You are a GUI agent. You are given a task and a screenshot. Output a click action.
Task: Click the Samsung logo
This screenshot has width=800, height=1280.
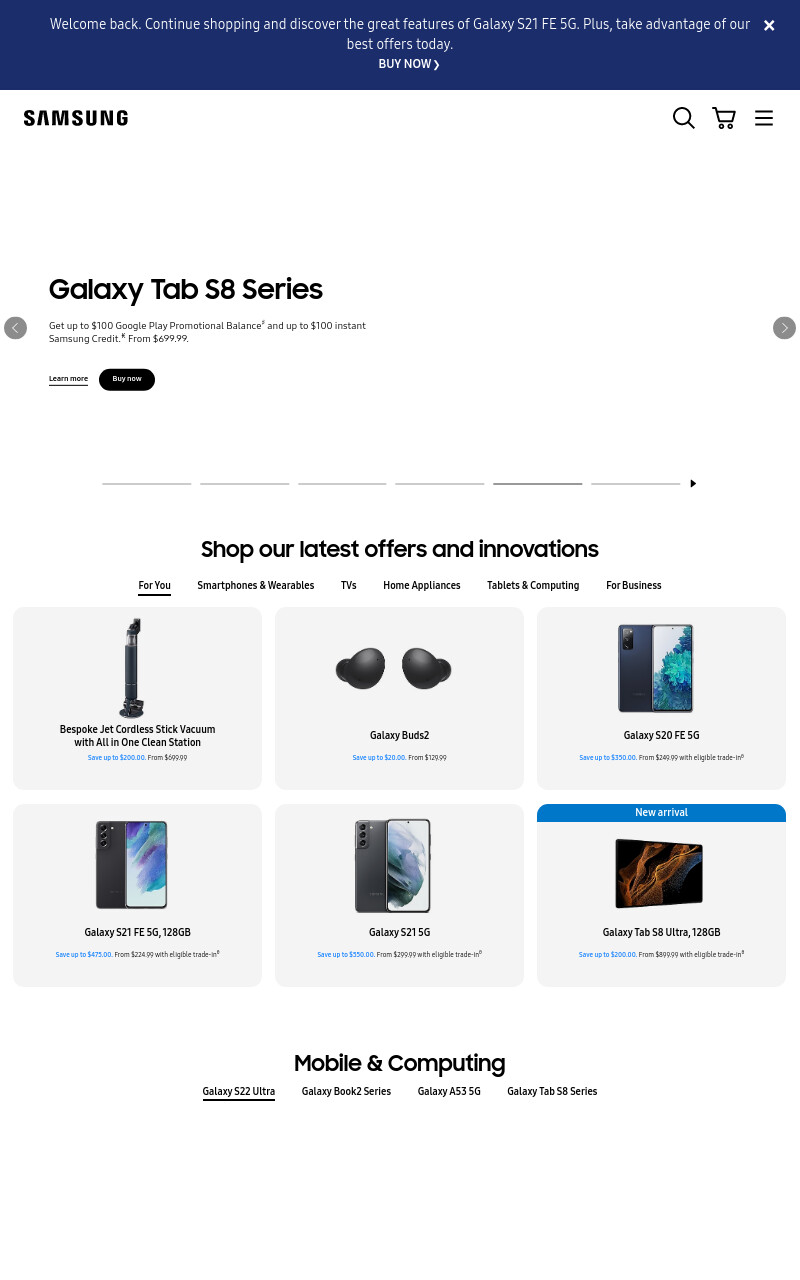(x=76, y=118)
